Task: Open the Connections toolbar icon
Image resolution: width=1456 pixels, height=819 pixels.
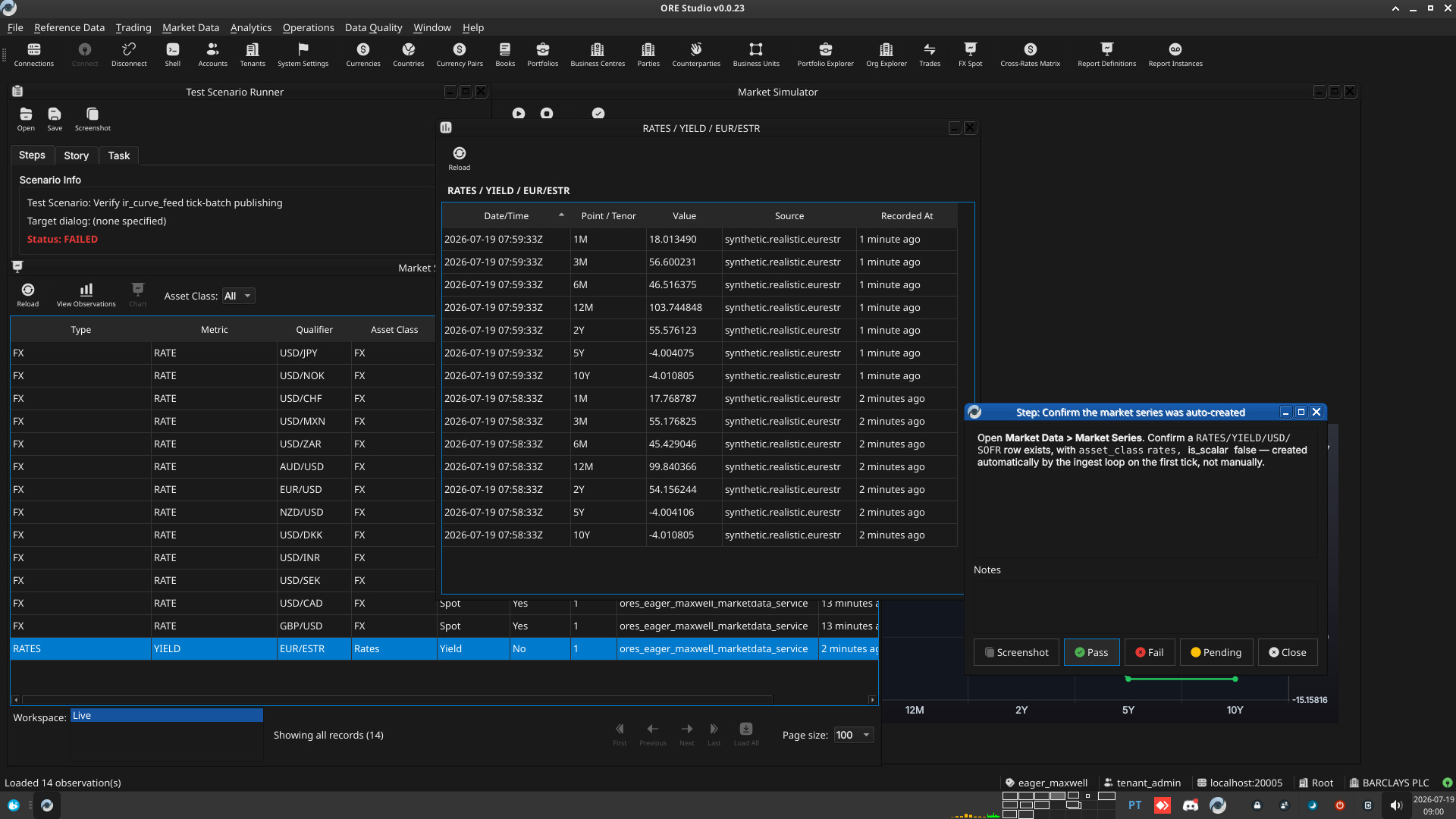Action: tap(33, 54)
